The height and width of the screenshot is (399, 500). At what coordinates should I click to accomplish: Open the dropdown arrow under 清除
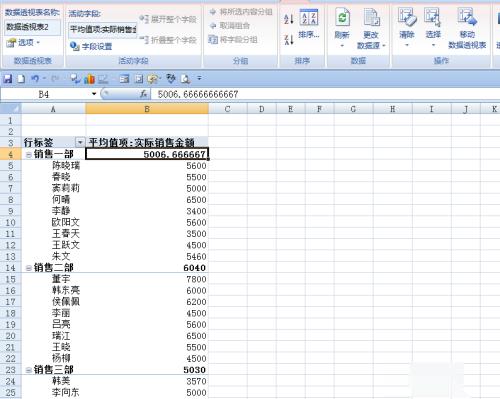407,45
